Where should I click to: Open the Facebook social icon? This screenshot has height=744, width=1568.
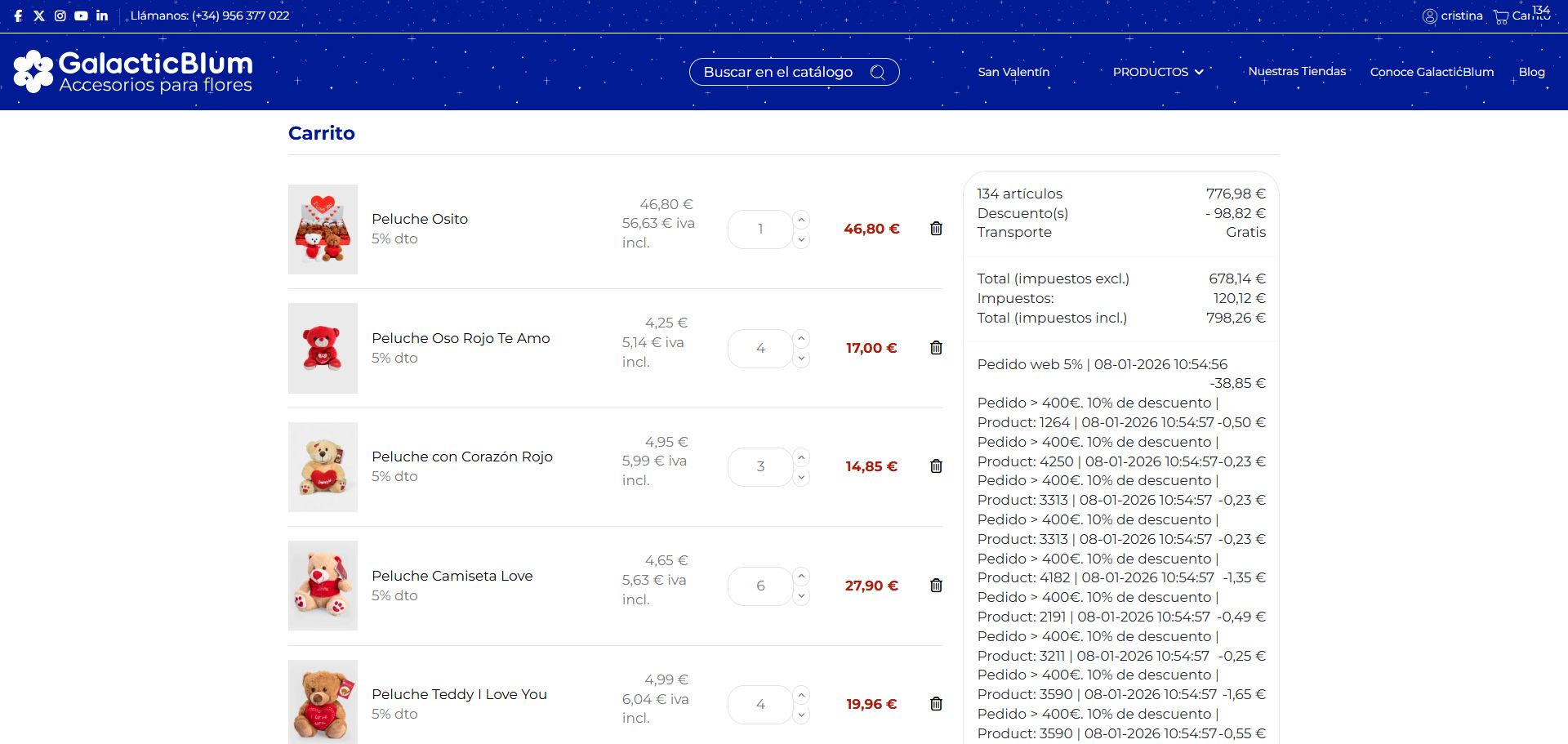tap(18, 16)
